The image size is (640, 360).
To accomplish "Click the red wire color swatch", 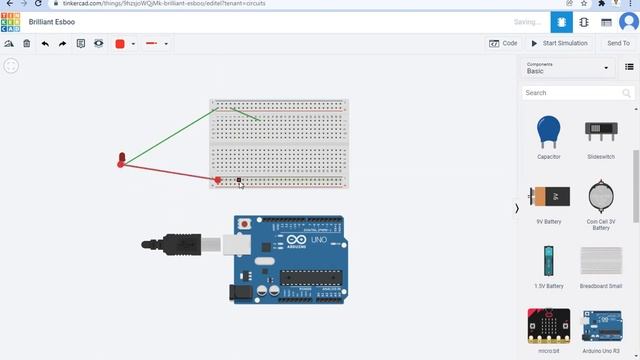I will (x=120, y=44).
